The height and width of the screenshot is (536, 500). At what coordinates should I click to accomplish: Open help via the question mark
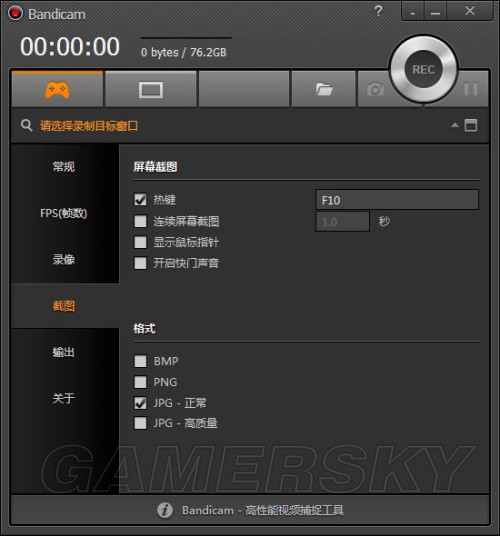coord(378,11)
